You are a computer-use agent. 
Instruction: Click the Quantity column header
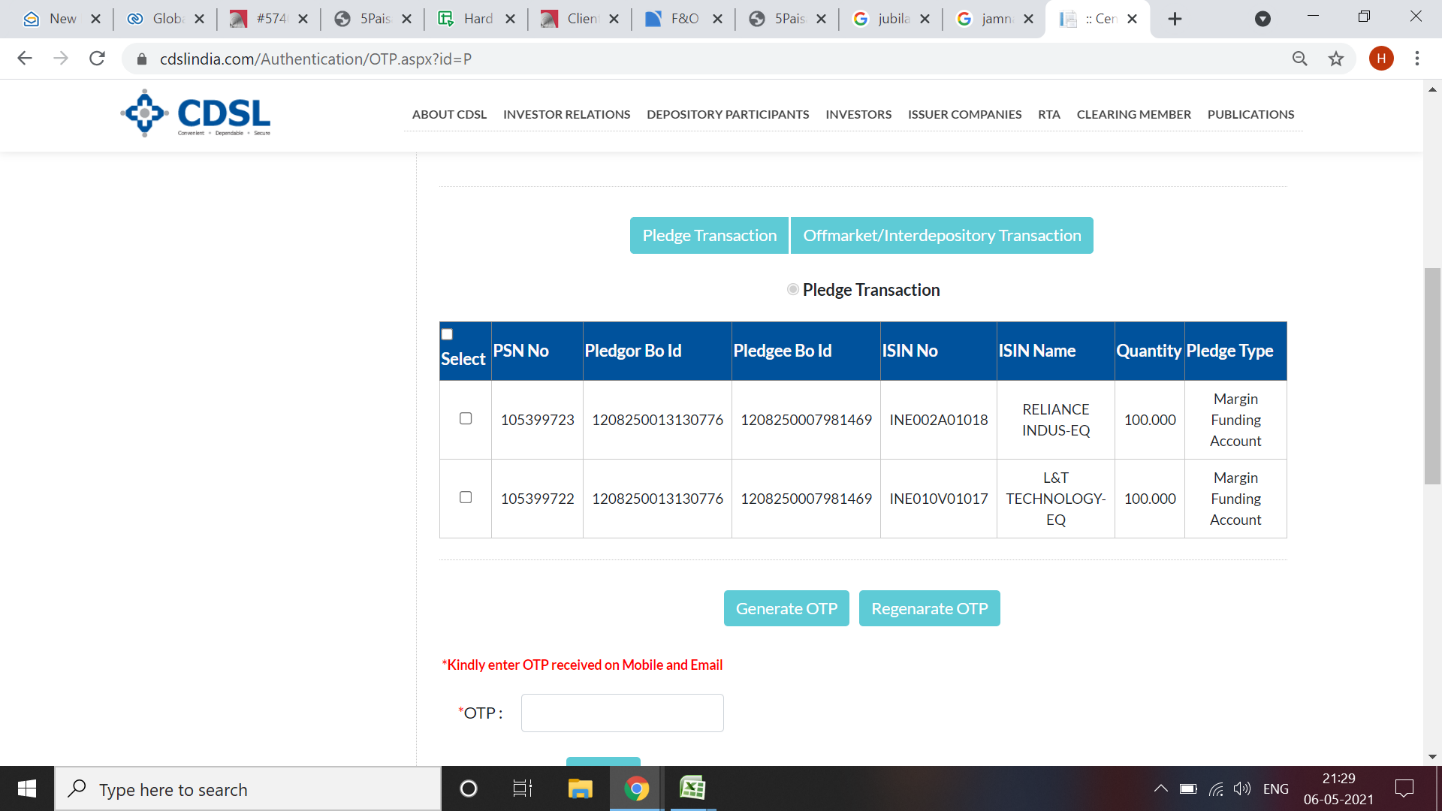1149,351
